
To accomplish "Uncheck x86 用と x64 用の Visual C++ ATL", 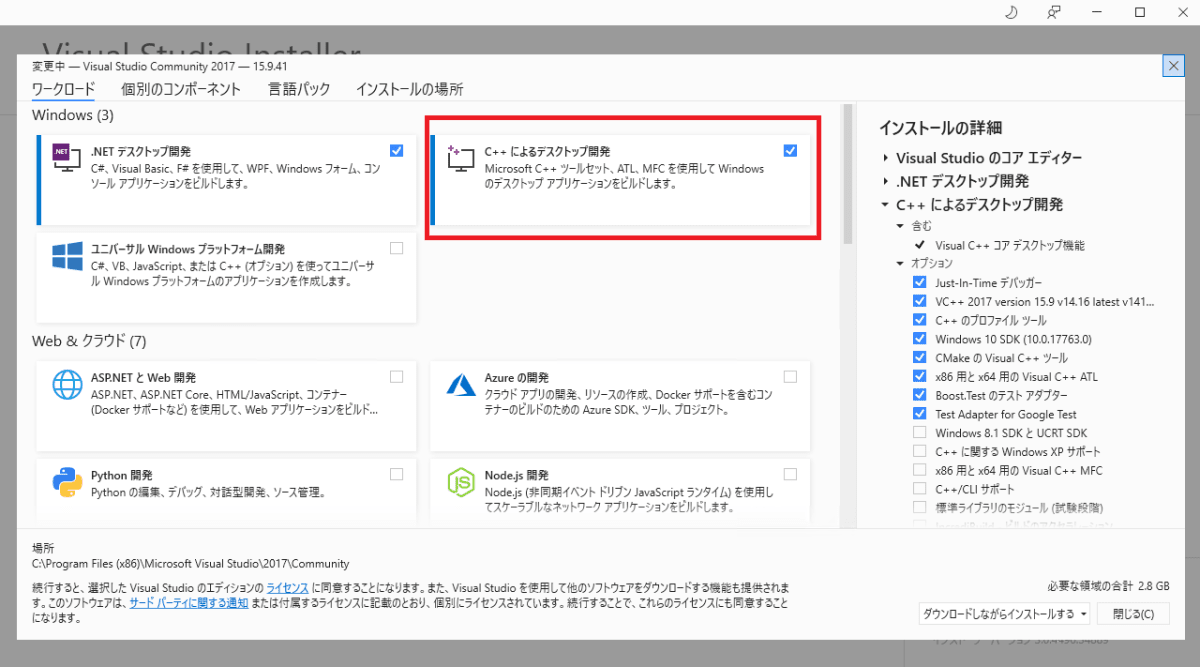I will (919, 376).
